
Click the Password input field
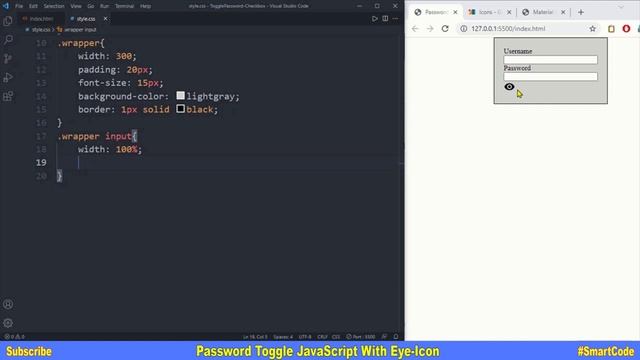pos(550,76)
